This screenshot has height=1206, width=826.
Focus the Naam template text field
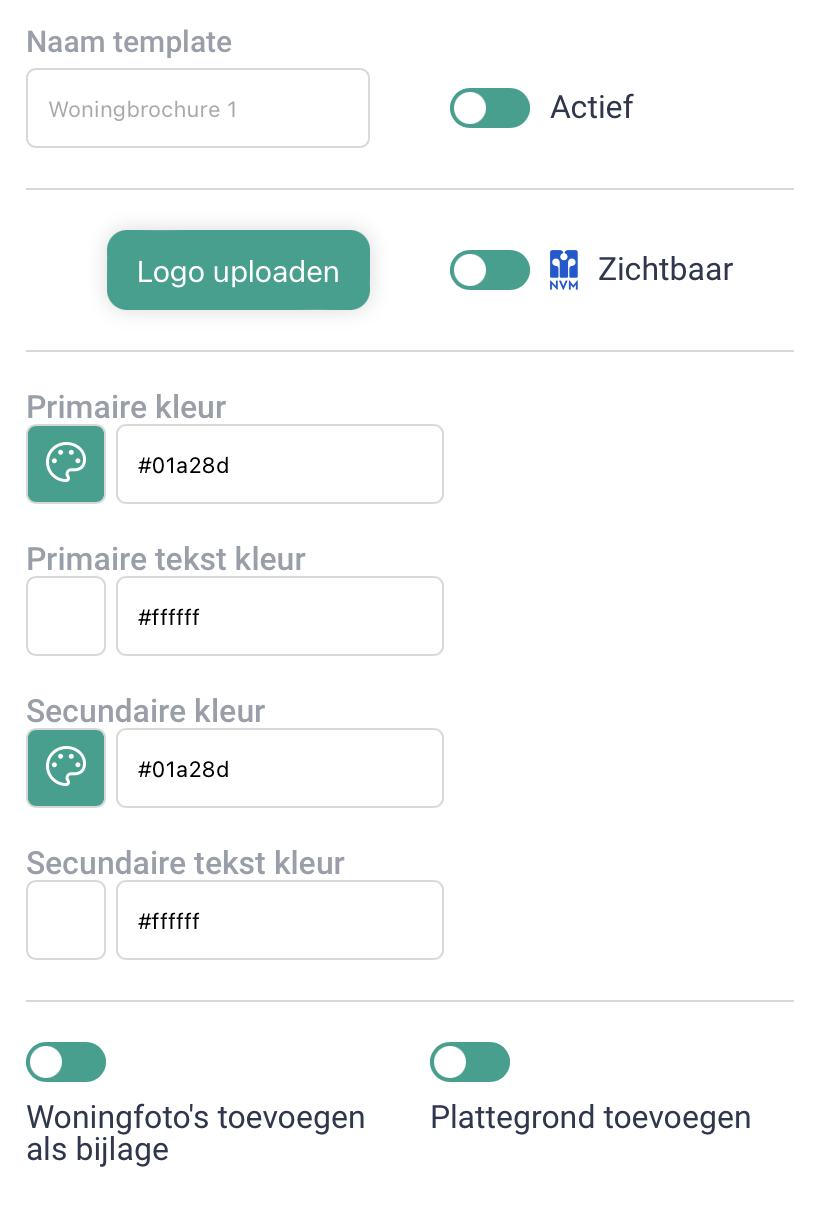(x=198, y=108)
